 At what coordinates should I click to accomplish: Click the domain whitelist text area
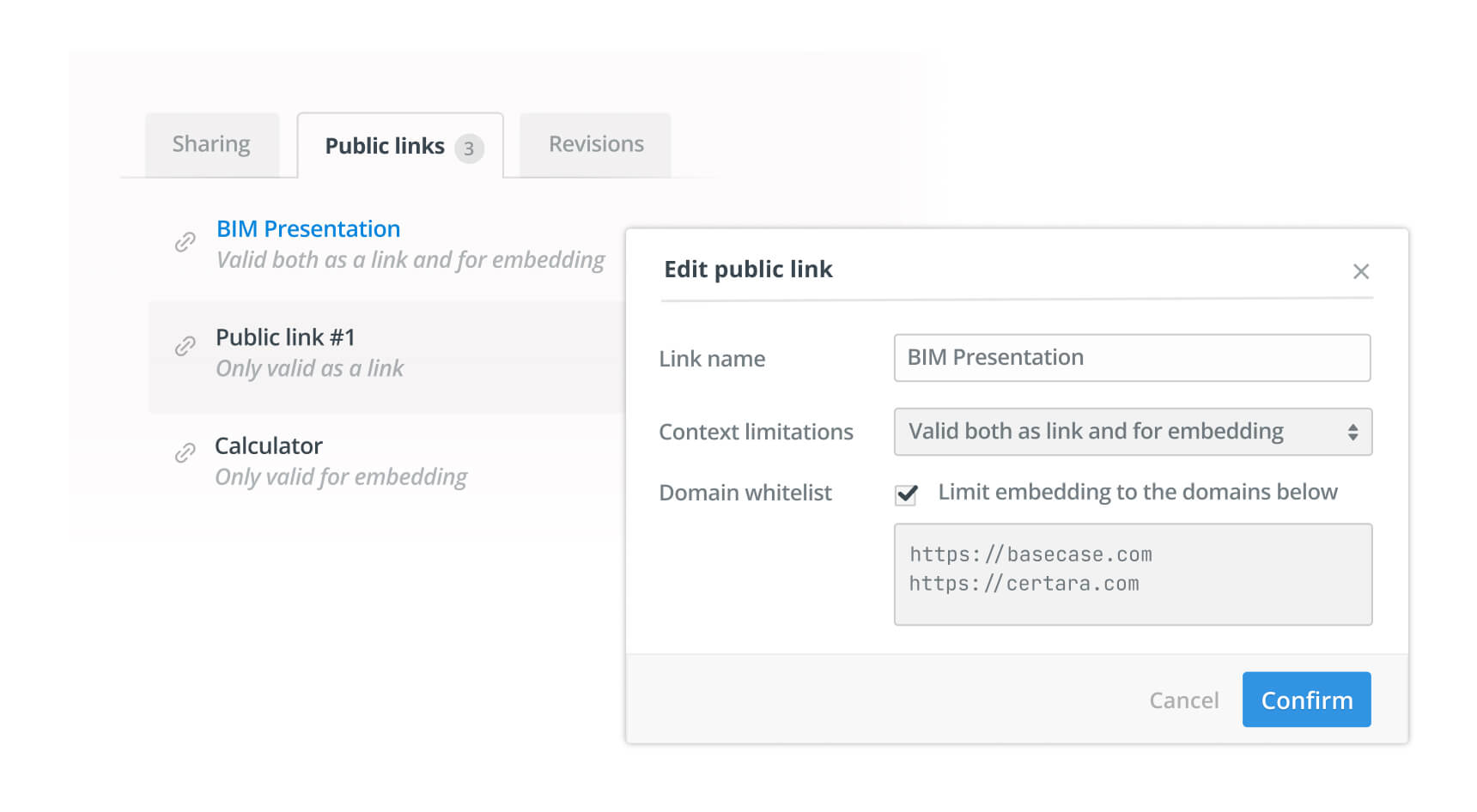point(1133,573)
